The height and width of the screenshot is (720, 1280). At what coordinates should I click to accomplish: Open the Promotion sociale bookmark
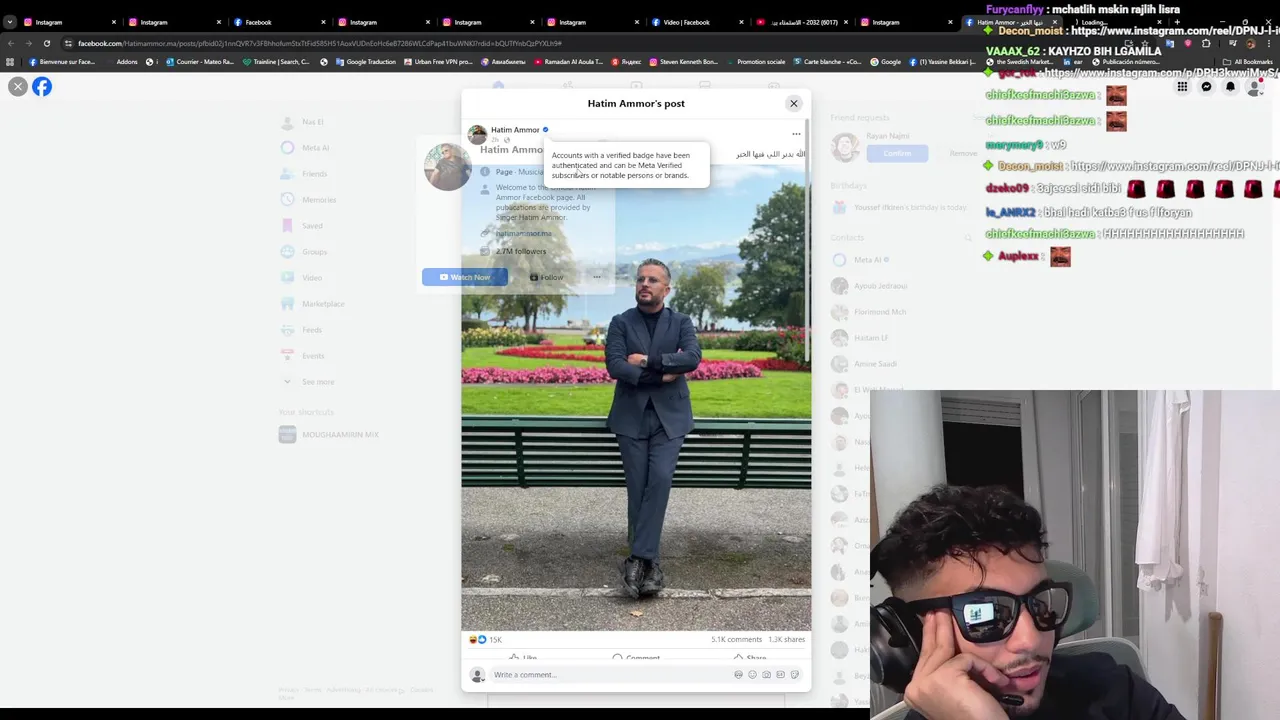tap(756, 62)
